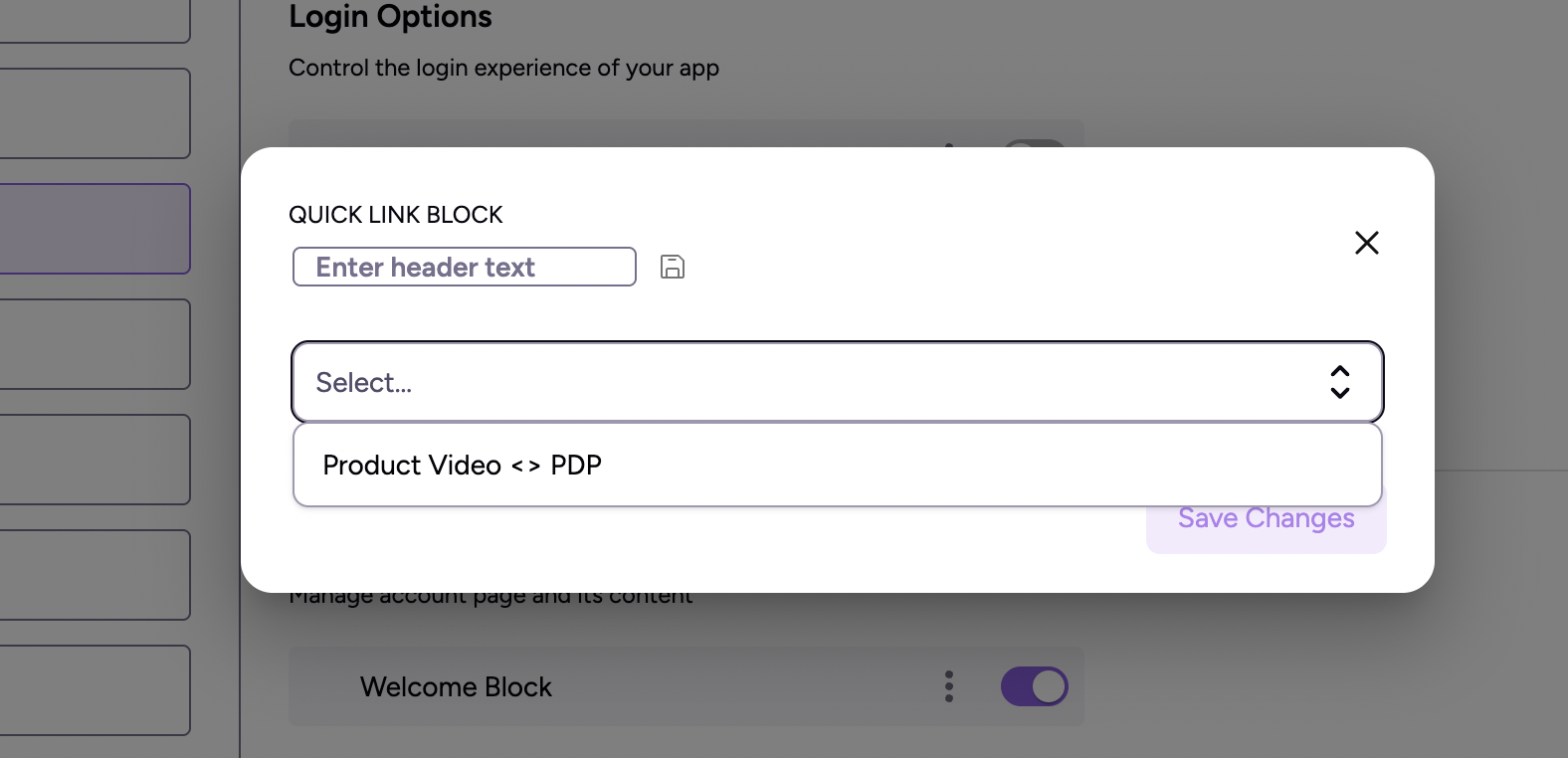Focus the "Enter header text" input field
This screenshot has width=1568, height=758.
465,267
